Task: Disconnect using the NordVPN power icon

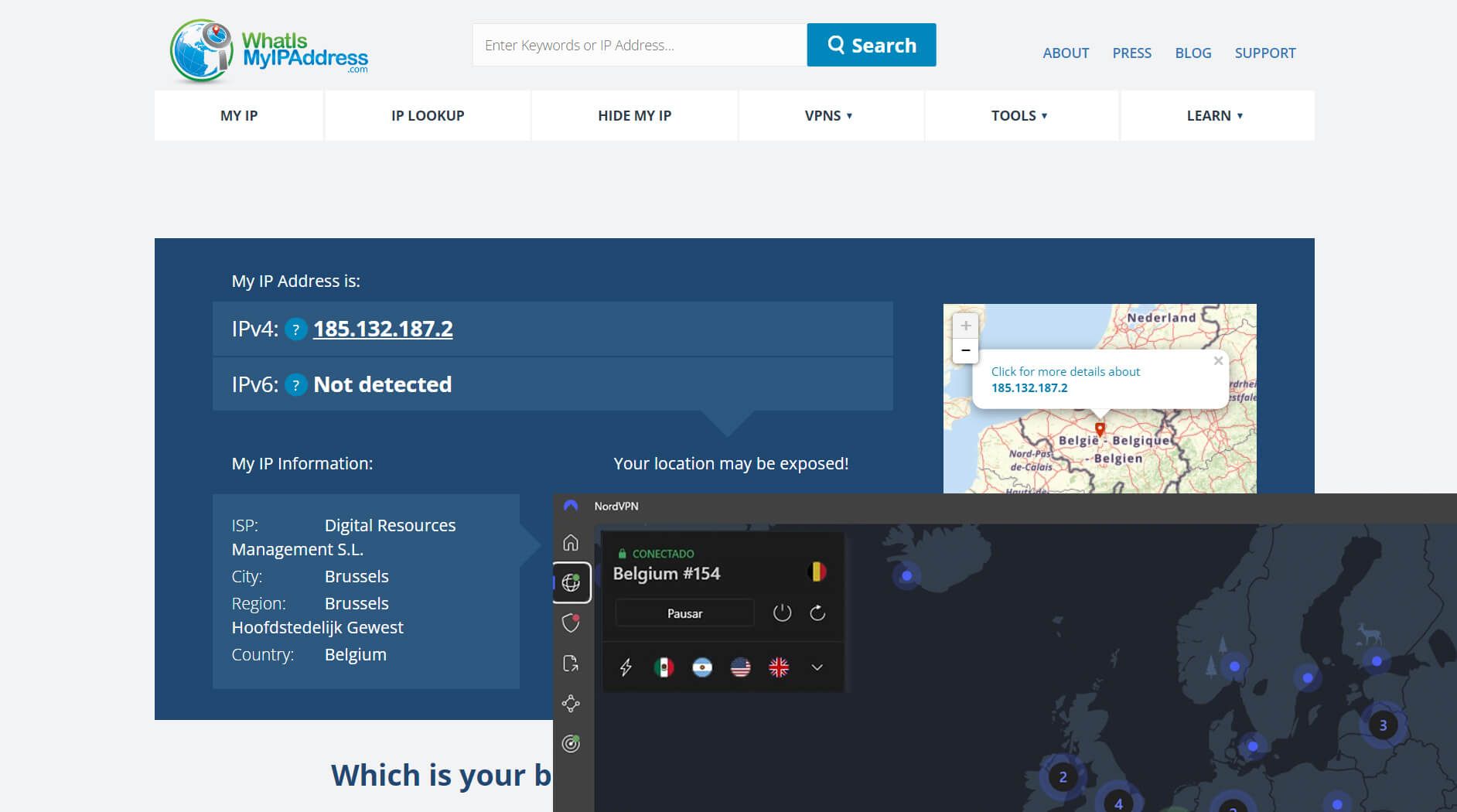Action: tap(782, 613)
